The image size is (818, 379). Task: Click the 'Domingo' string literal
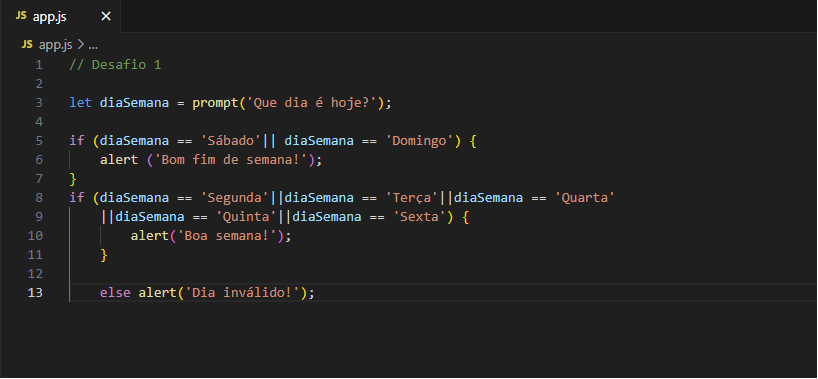coord(419,141)
